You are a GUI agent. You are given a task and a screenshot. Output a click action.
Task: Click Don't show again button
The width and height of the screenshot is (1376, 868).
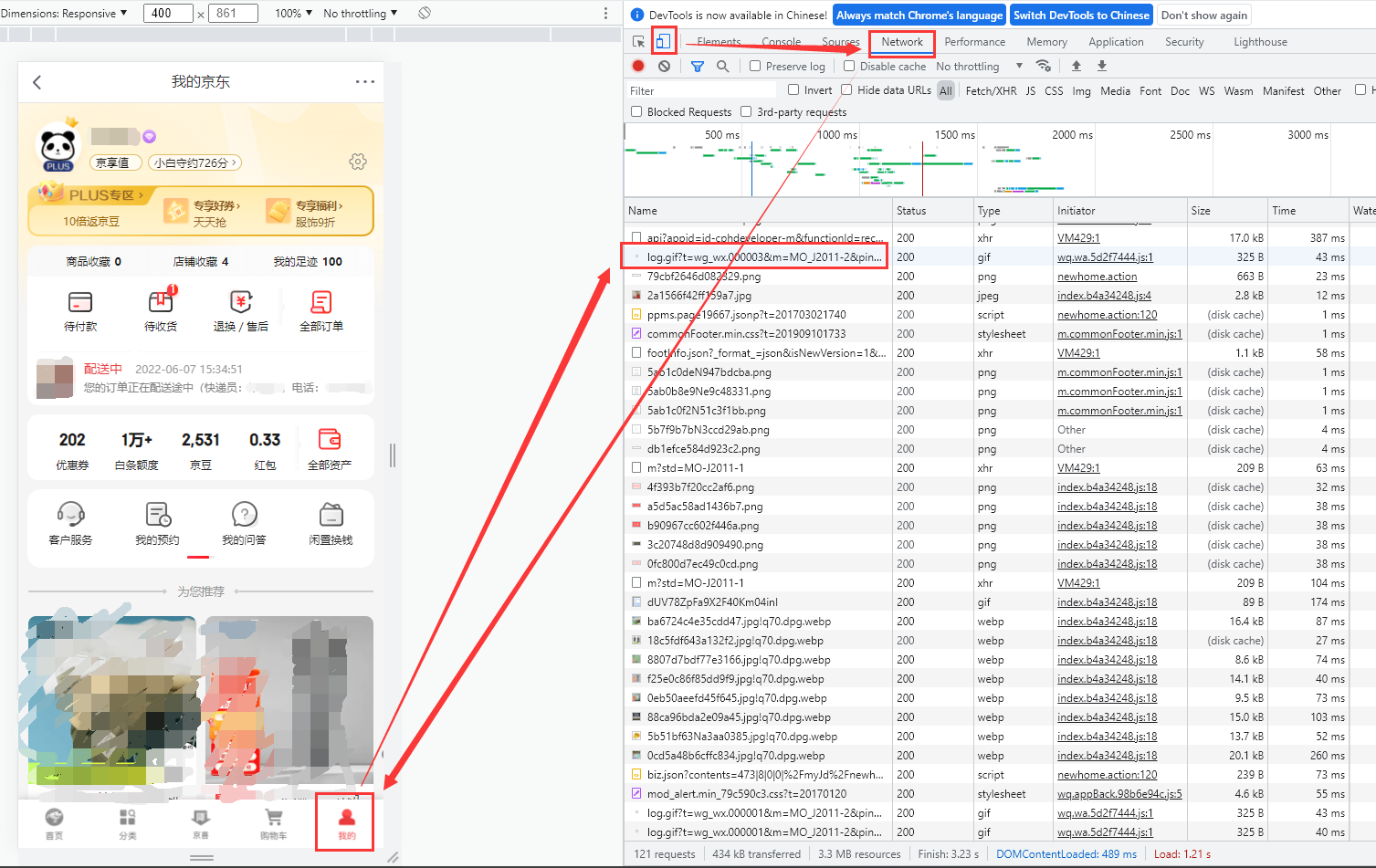[1203, 15]
